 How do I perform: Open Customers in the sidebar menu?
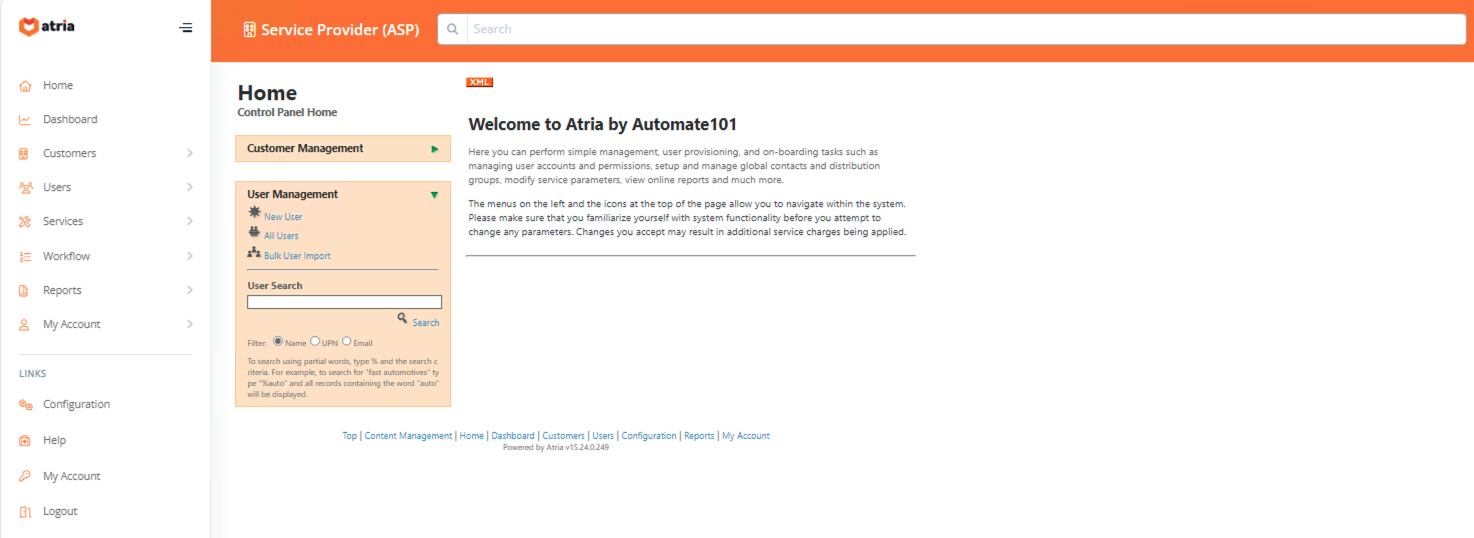coord(70,154)
